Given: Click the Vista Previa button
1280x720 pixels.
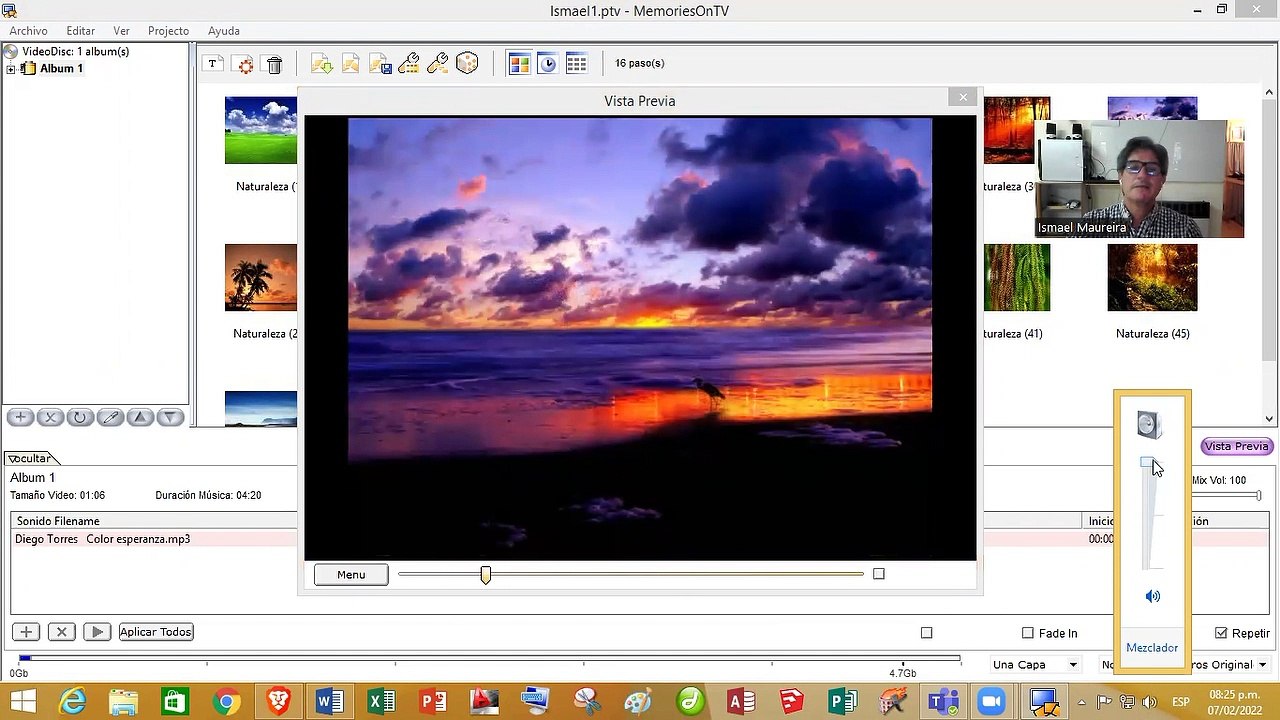Looking at the screenshot, I should pyautogui.click(x=1237, y=446).
